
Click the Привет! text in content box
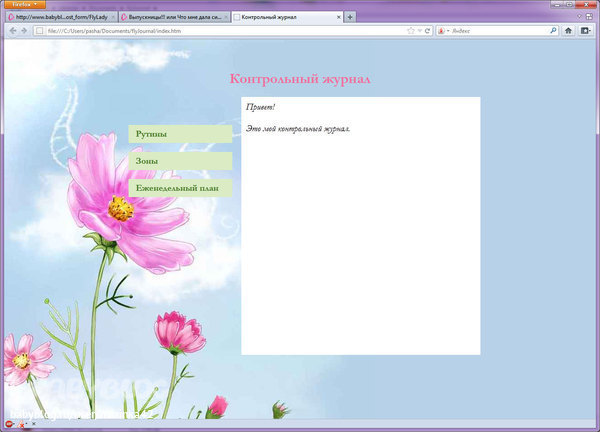pyautogui.click(x=261, y=107)
